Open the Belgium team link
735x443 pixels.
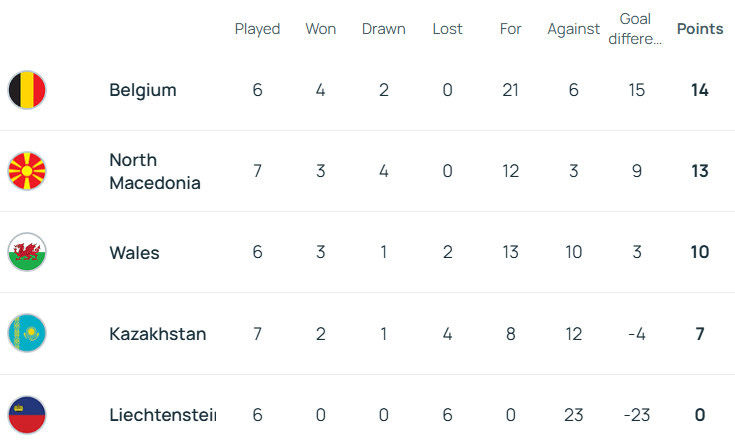pos(142,90)
